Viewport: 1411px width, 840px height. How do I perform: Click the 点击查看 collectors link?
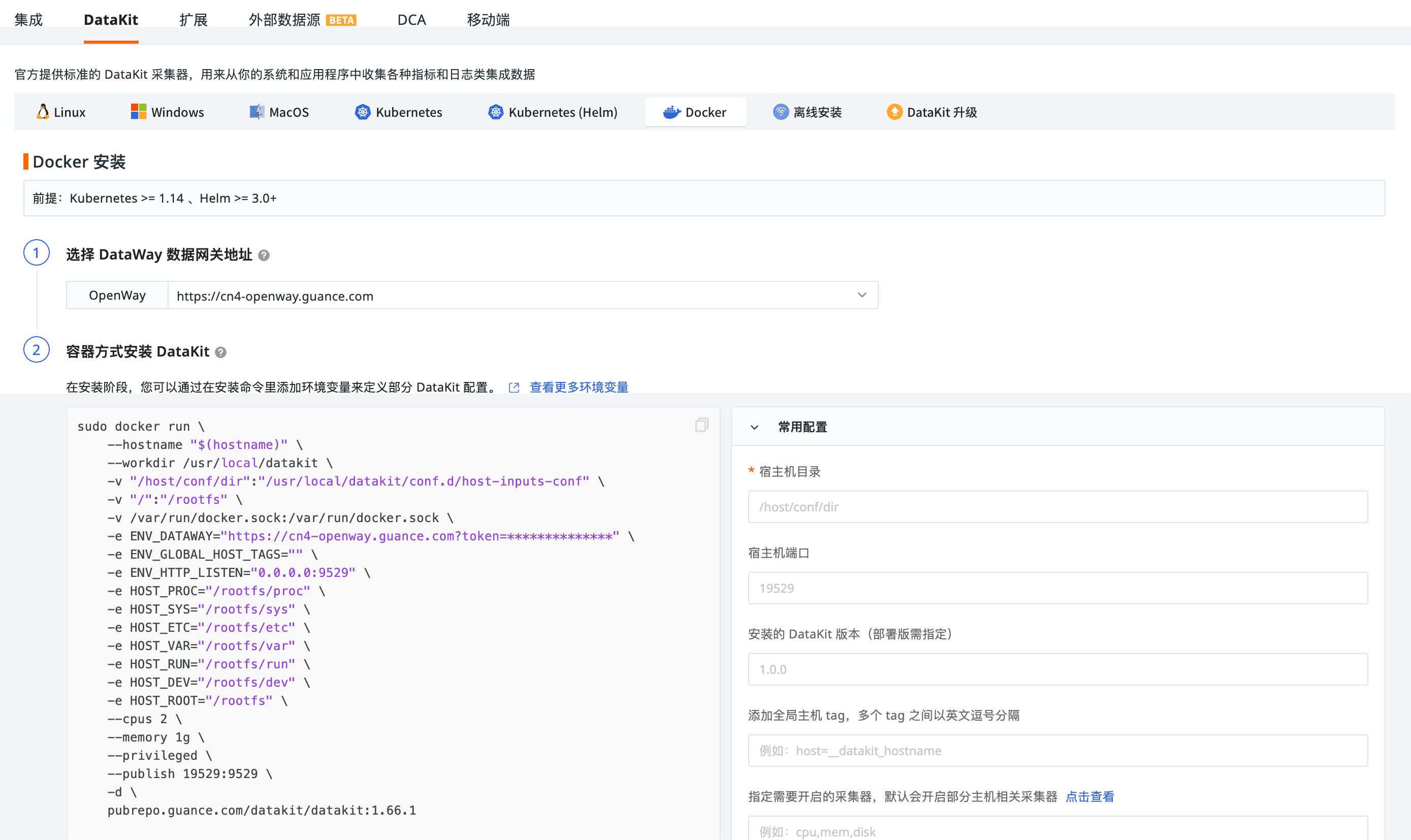click(1089, 796)
